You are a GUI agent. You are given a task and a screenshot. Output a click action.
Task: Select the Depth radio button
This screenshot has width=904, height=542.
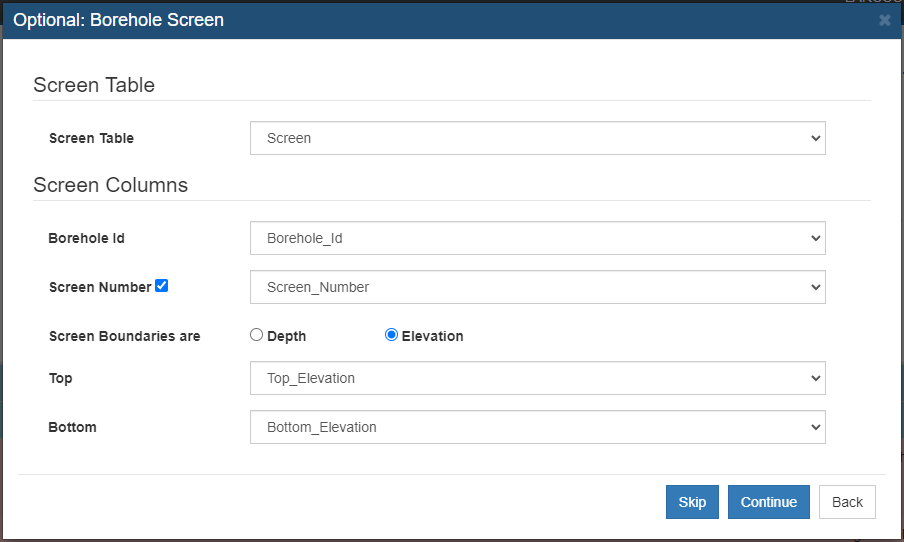(256, 334)
